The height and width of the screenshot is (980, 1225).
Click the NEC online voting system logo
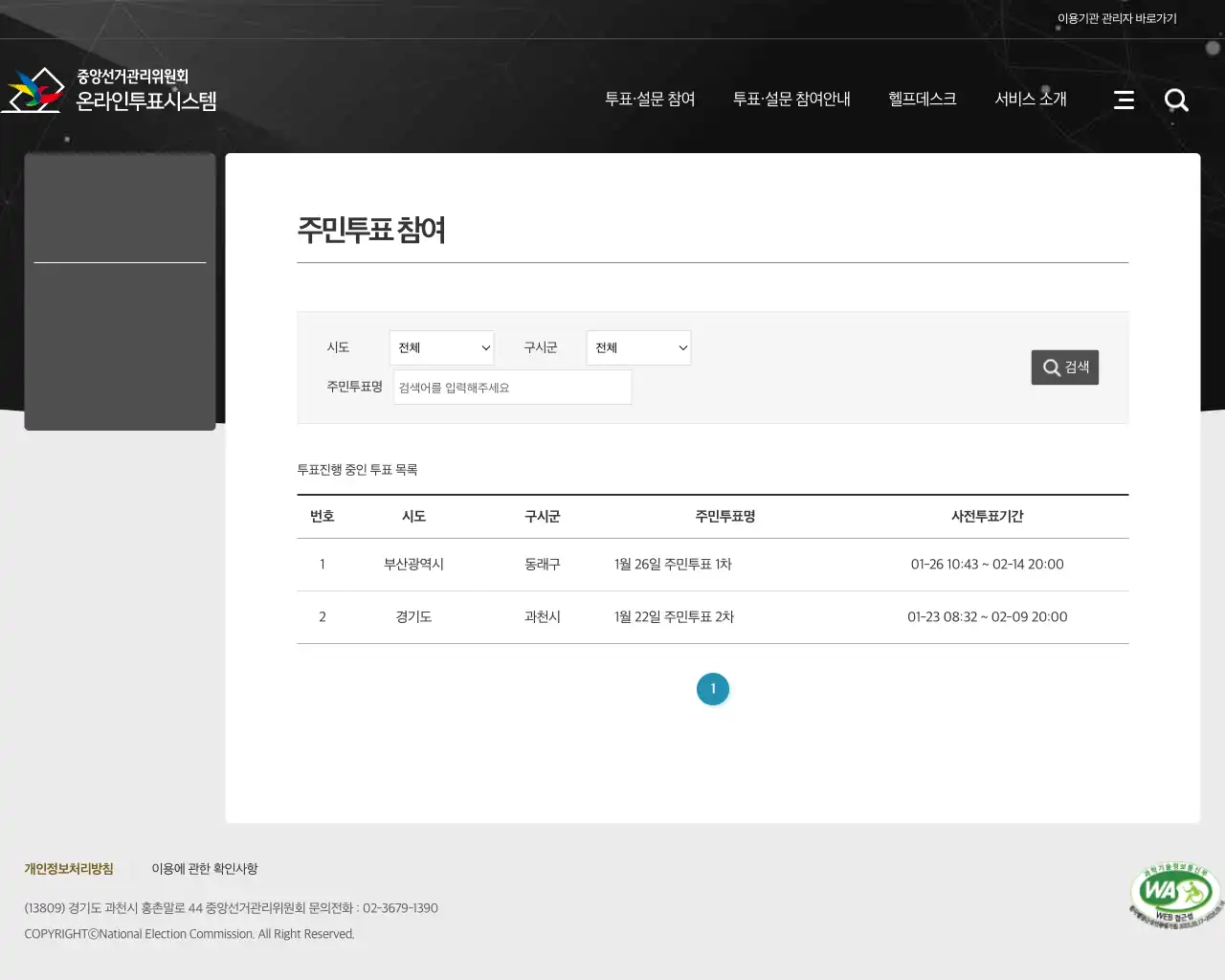click(110, 89)
